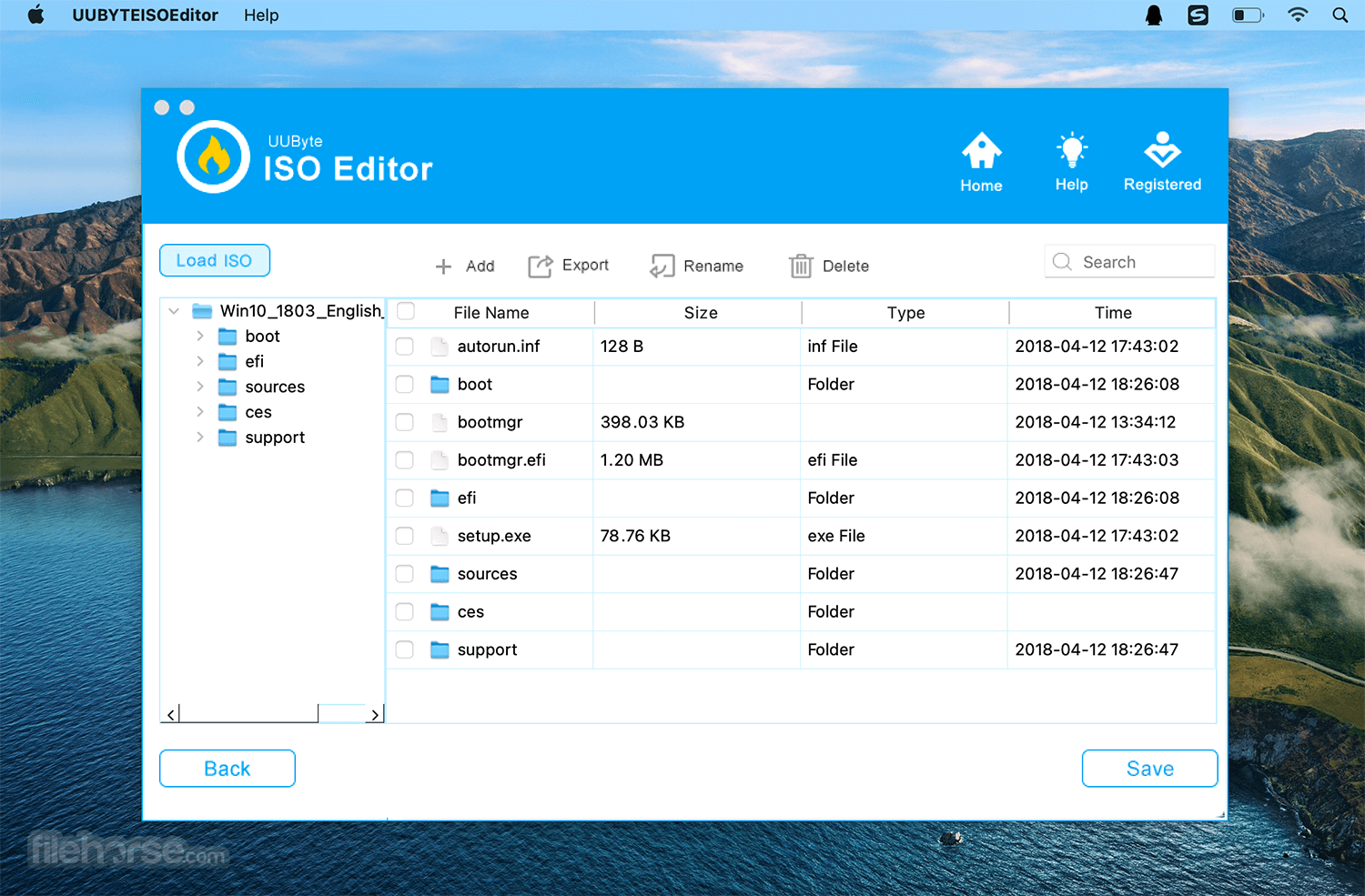
Task: Click the battery status icon
Action: [1248, 15]
